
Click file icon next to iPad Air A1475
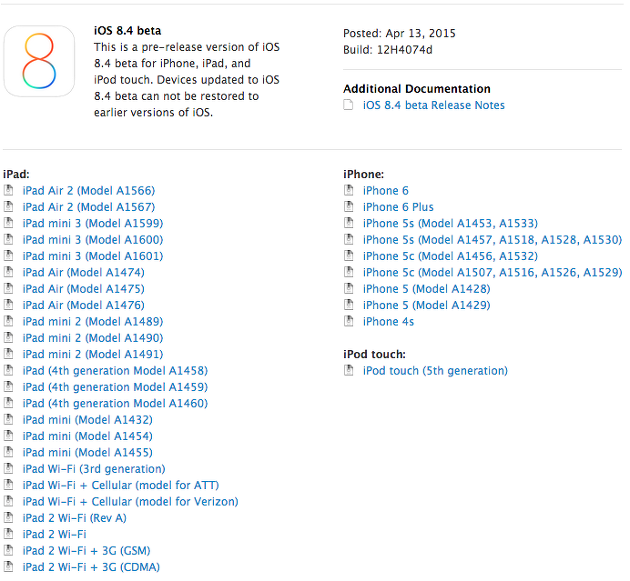8,288
